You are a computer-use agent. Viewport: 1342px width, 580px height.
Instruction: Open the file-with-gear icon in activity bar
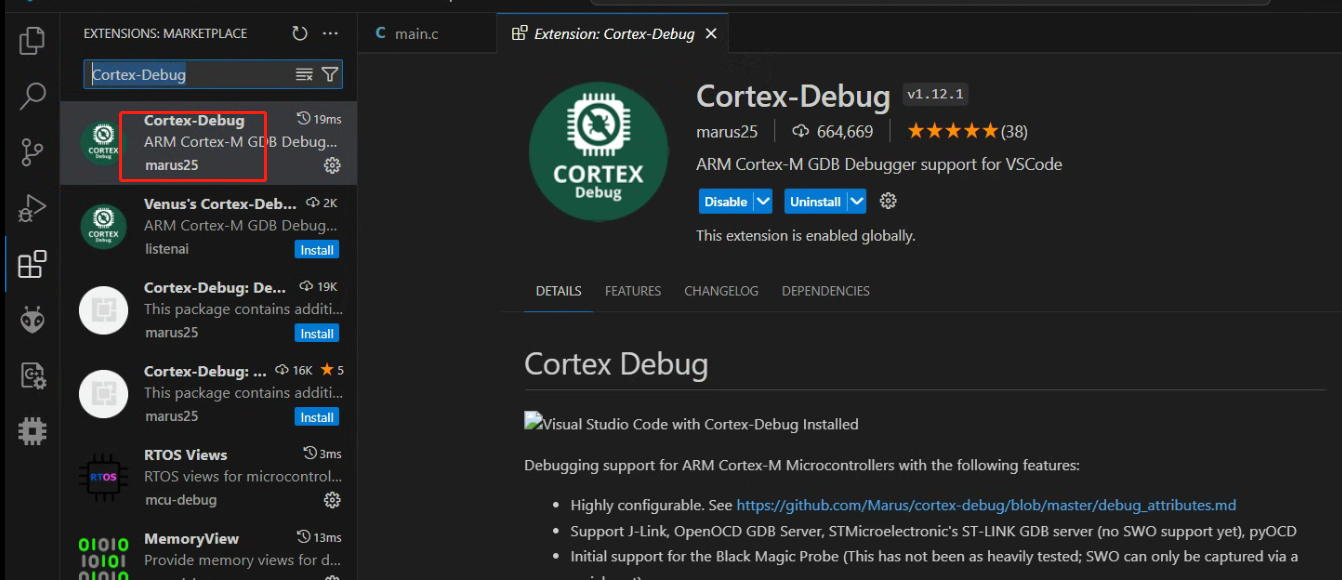32,376
